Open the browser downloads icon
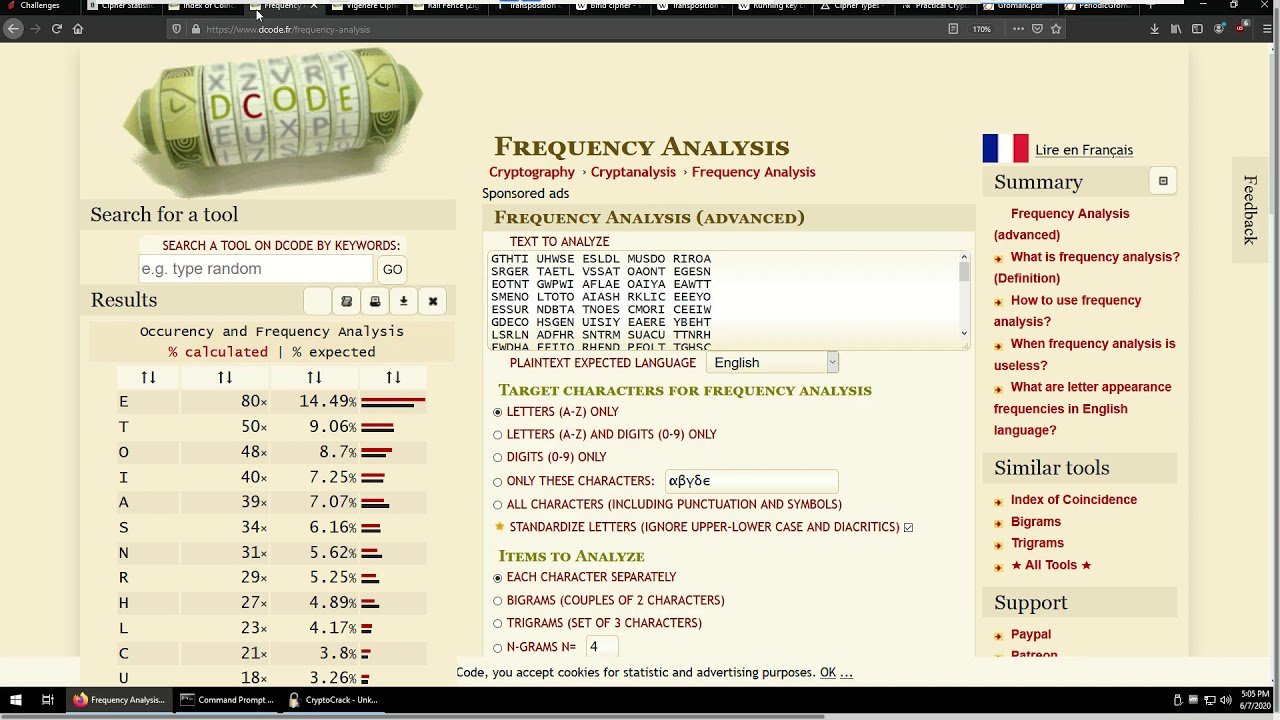Image resolution: width=1280 pixels, height=720 pixels. tap(1154, 29)
